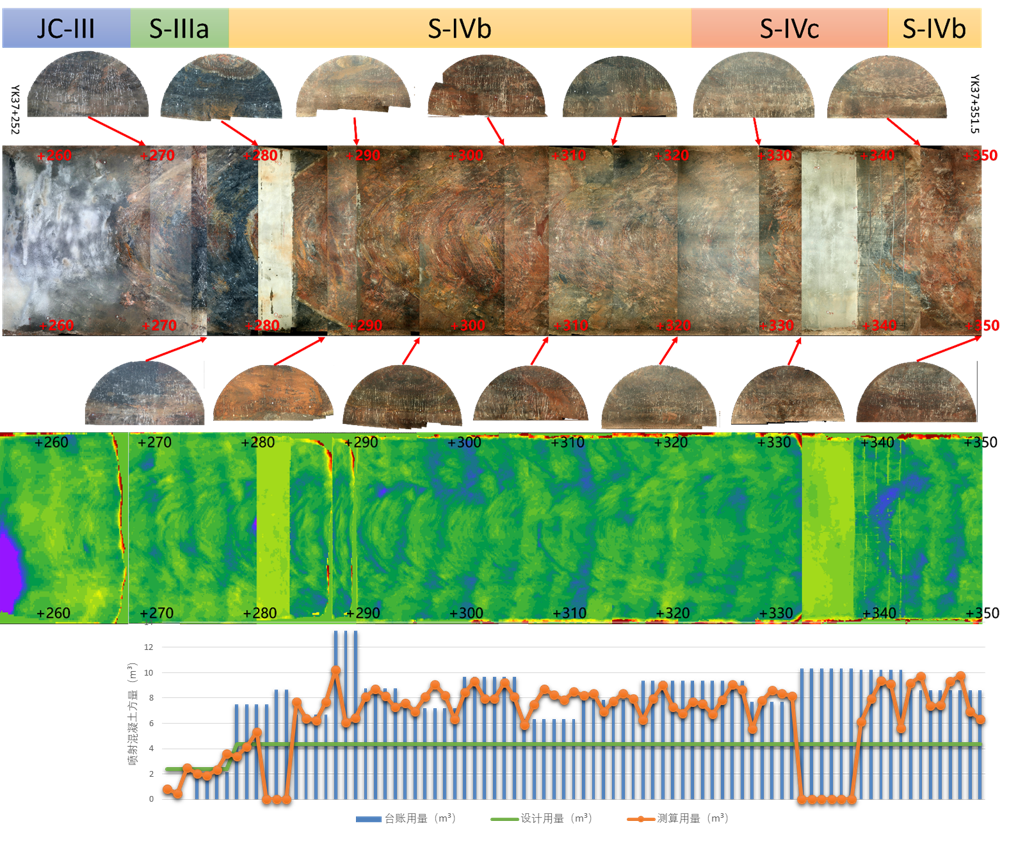The image size is (1009, 860).
Task: Select the last thumbnail in the lower photo row
Action: (x=916, y=391)
